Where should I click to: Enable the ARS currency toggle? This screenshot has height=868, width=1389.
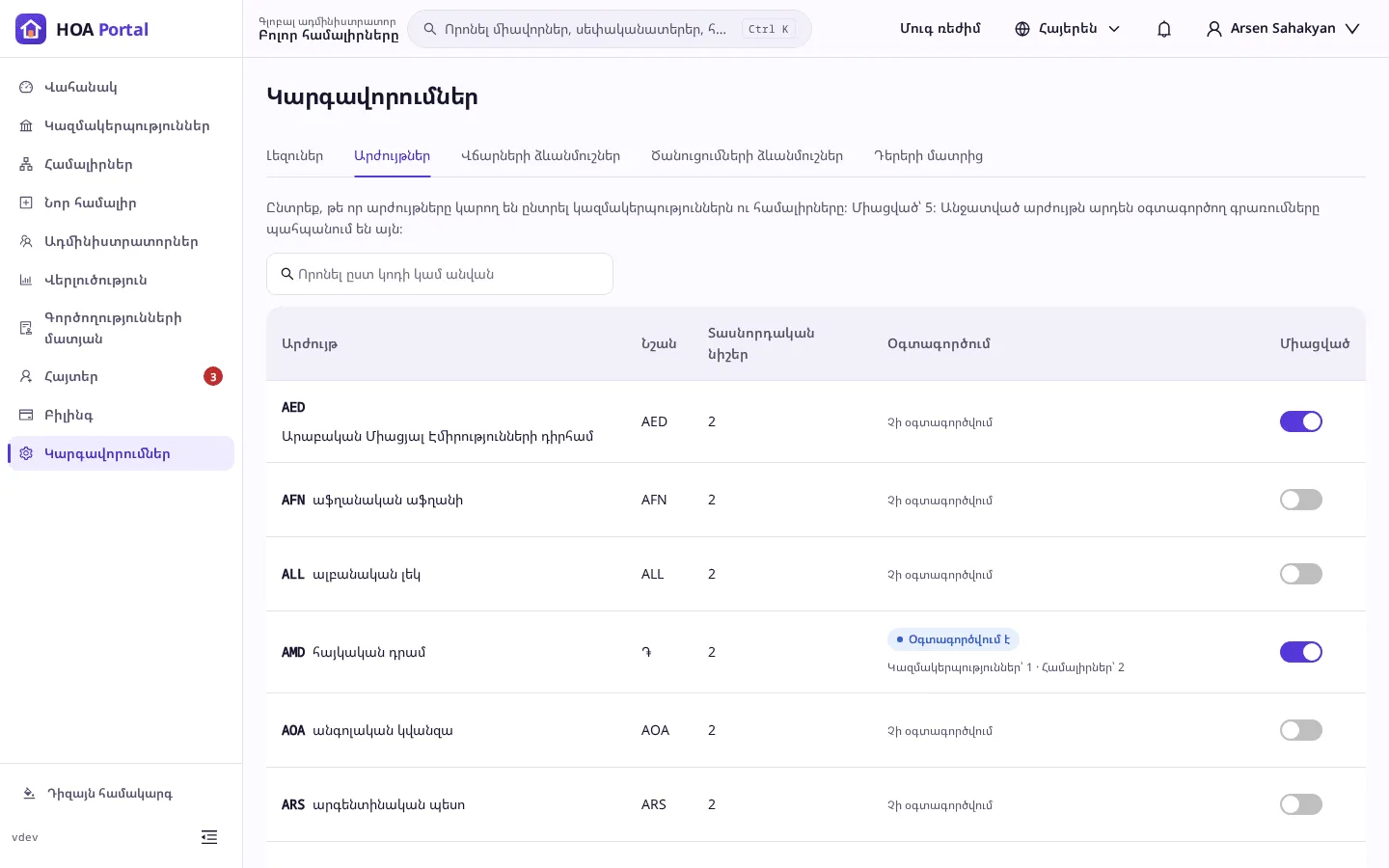click(x=1301, y=804)
